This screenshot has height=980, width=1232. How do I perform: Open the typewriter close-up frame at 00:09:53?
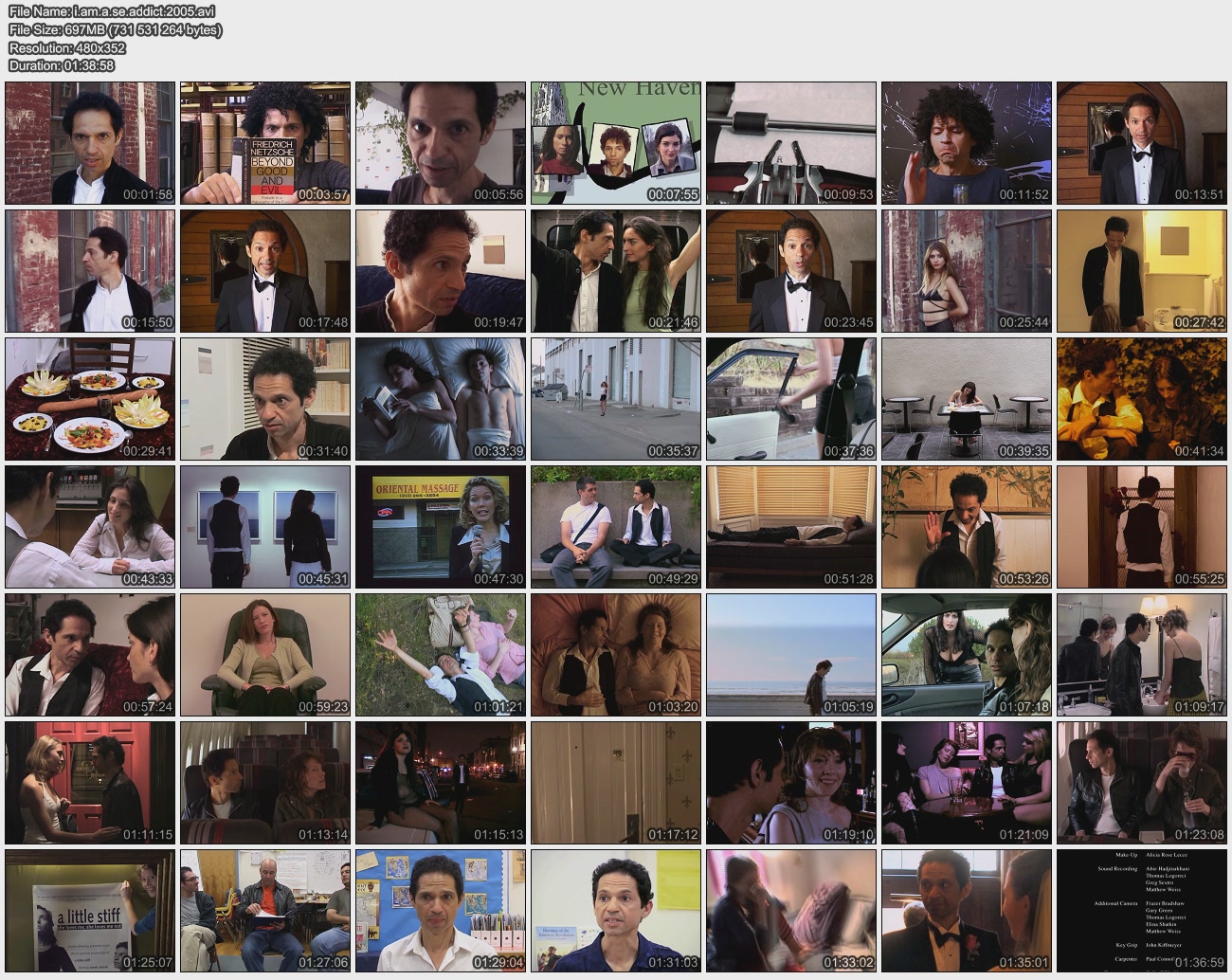click(x=791, y=143)
